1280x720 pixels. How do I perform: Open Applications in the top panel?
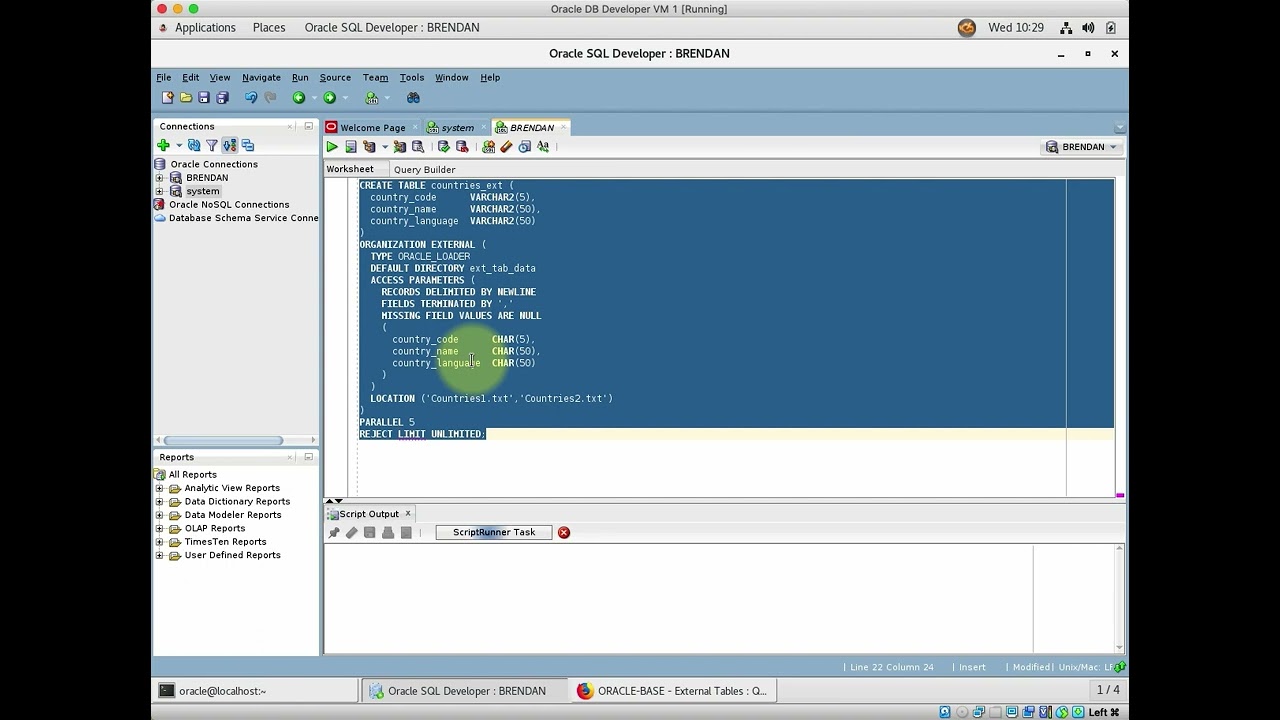(x=205, y=28)
